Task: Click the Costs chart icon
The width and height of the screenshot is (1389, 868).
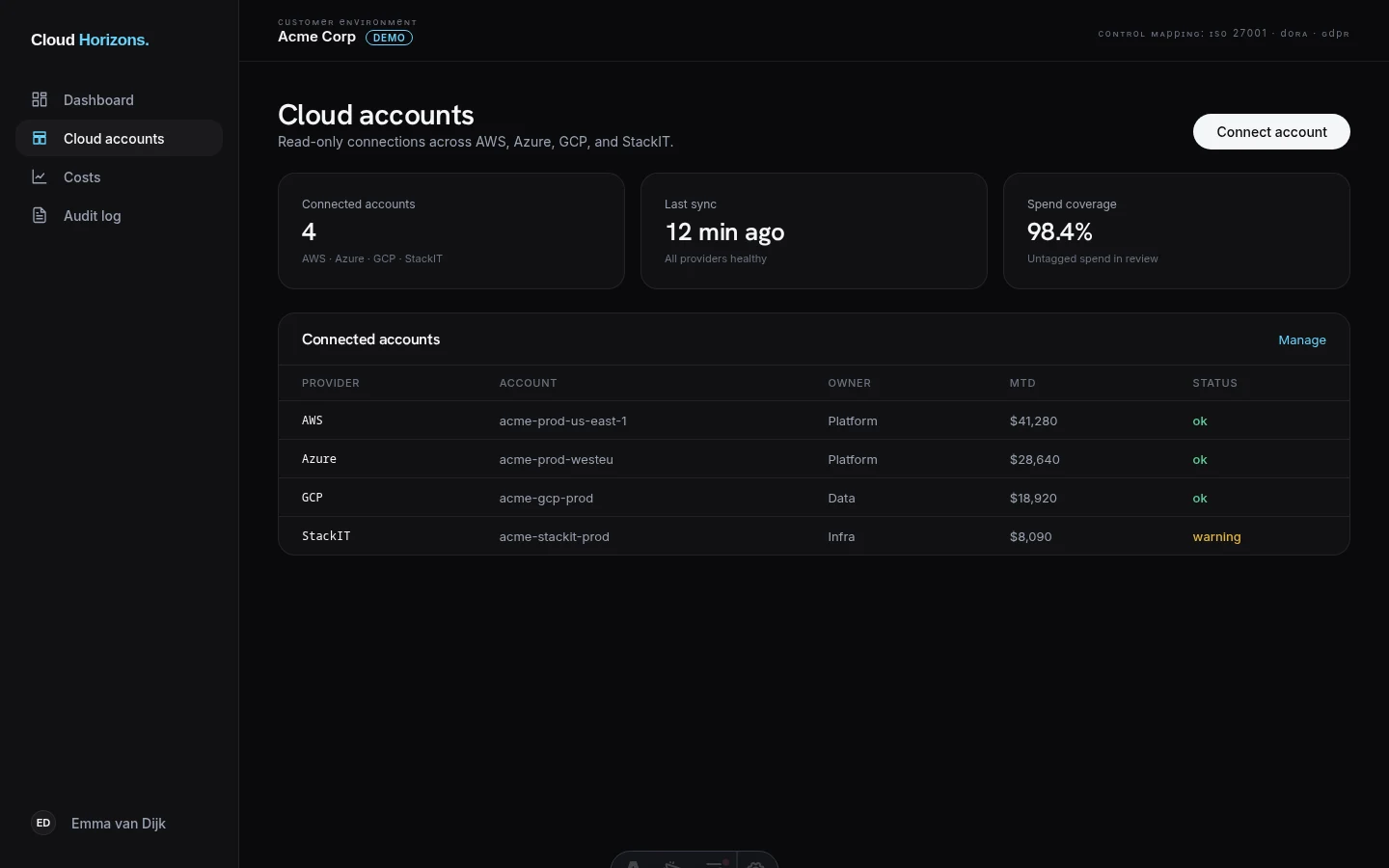Action: pyautogui.click(x=40, y=176)
